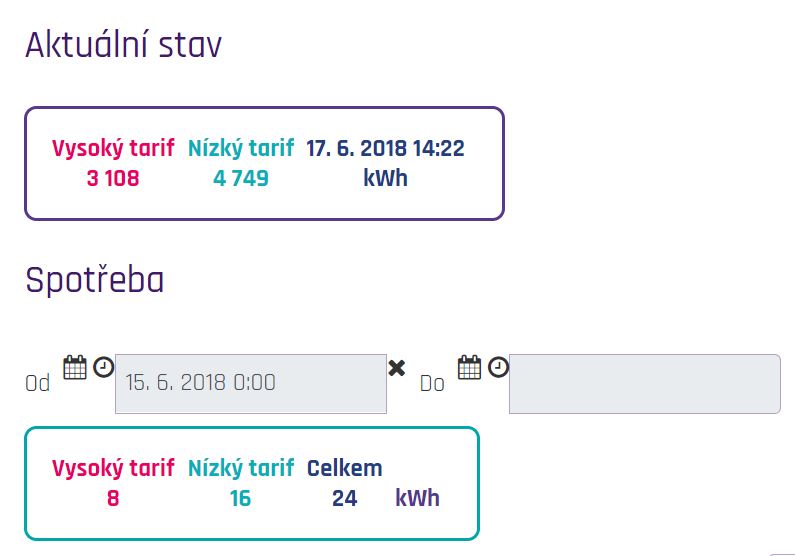Image resolution: width=795 pixels, height=556 pixels.
Task: Open the calendar picker for the Do date
Action: (469, 367)
